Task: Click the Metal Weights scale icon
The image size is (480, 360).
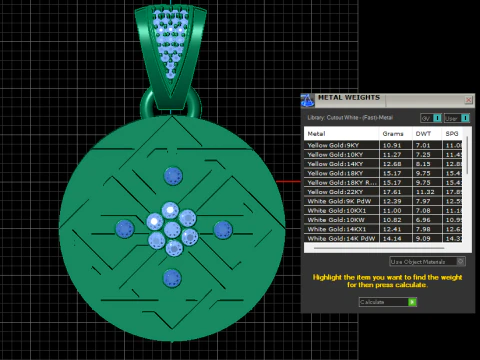Action: click(307, 100)
